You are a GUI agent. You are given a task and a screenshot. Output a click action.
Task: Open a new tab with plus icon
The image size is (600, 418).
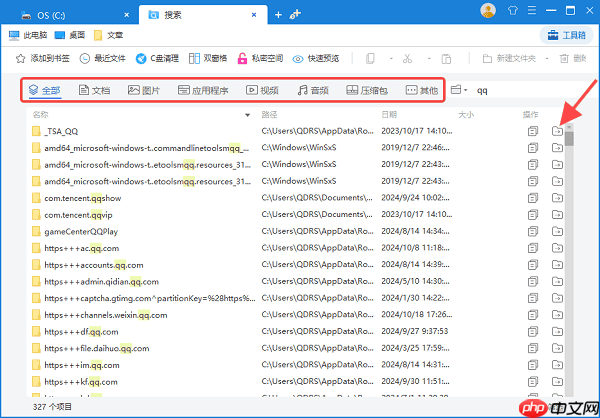click(278, 15)
